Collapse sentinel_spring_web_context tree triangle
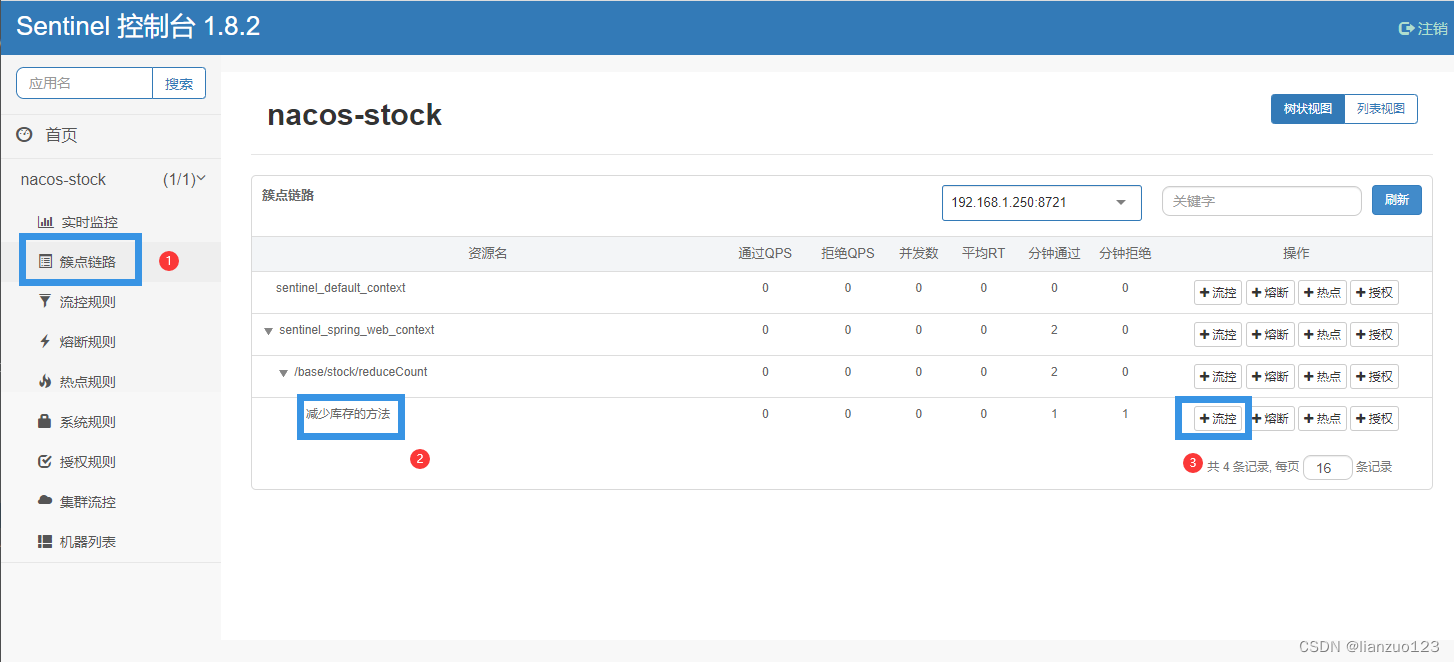 [x=268, y=331]
